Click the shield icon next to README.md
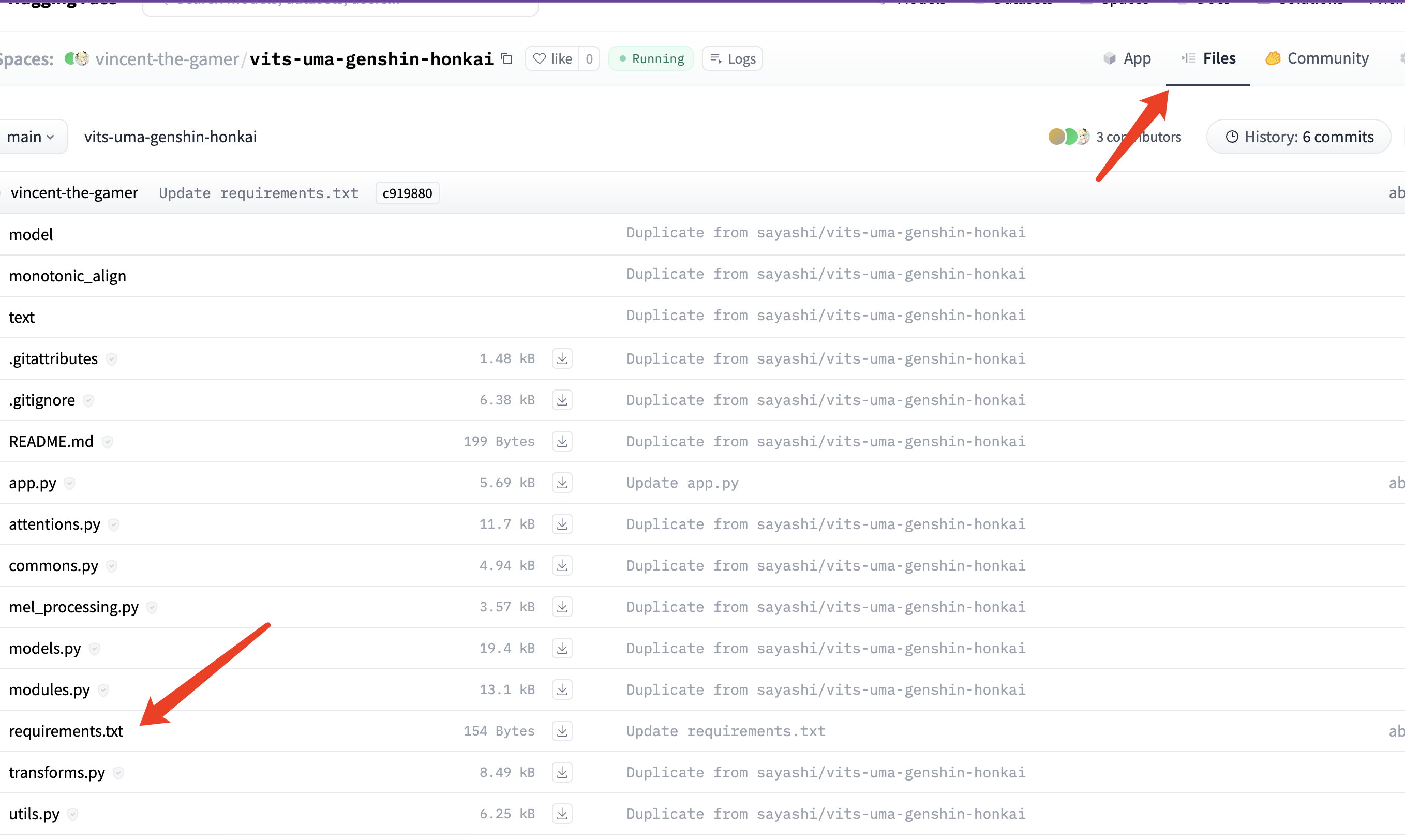1405x840 pixels. (107, 442)
